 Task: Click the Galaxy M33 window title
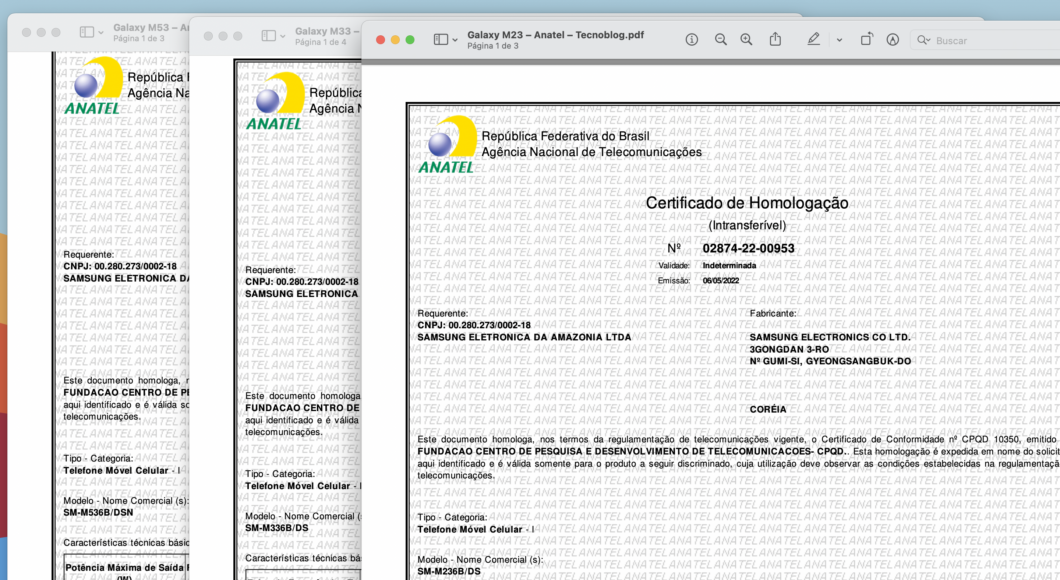pyautogui.click(x=327, y=31)
